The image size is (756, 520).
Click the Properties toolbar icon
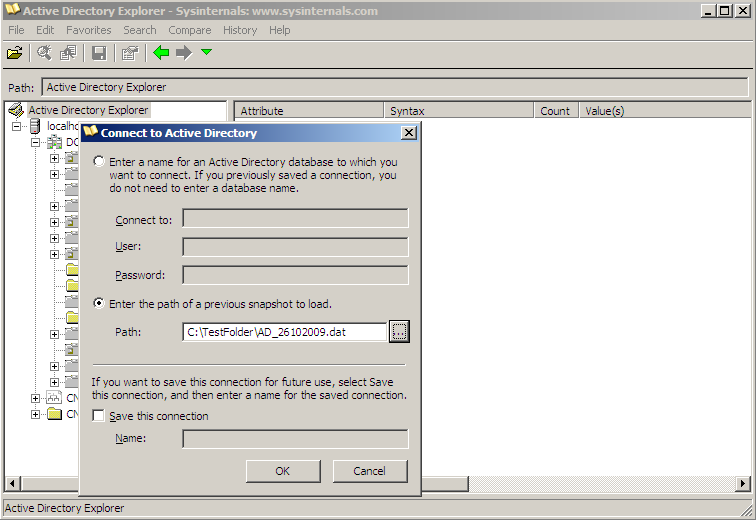point(130,53)
